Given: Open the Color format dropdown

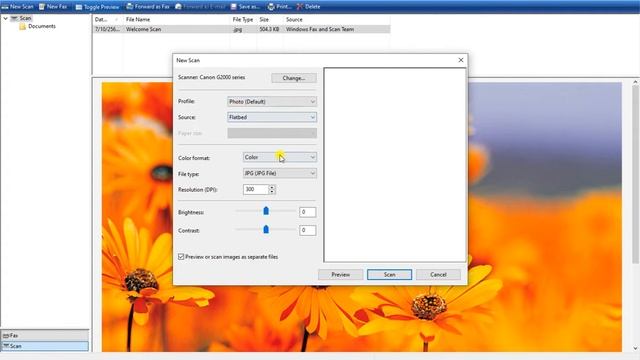Looking at the screenshot, I should click(280, 157).
